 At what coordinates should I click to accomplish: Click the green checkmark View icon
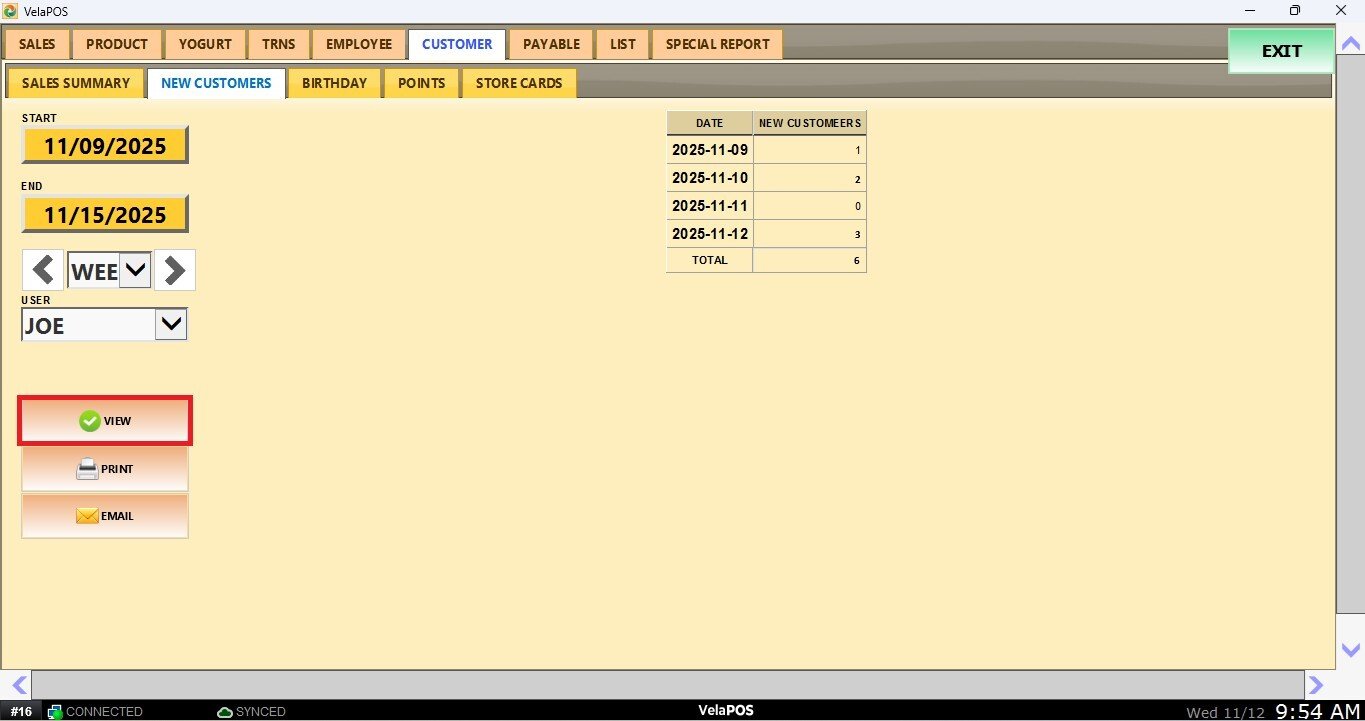(89, 422)
